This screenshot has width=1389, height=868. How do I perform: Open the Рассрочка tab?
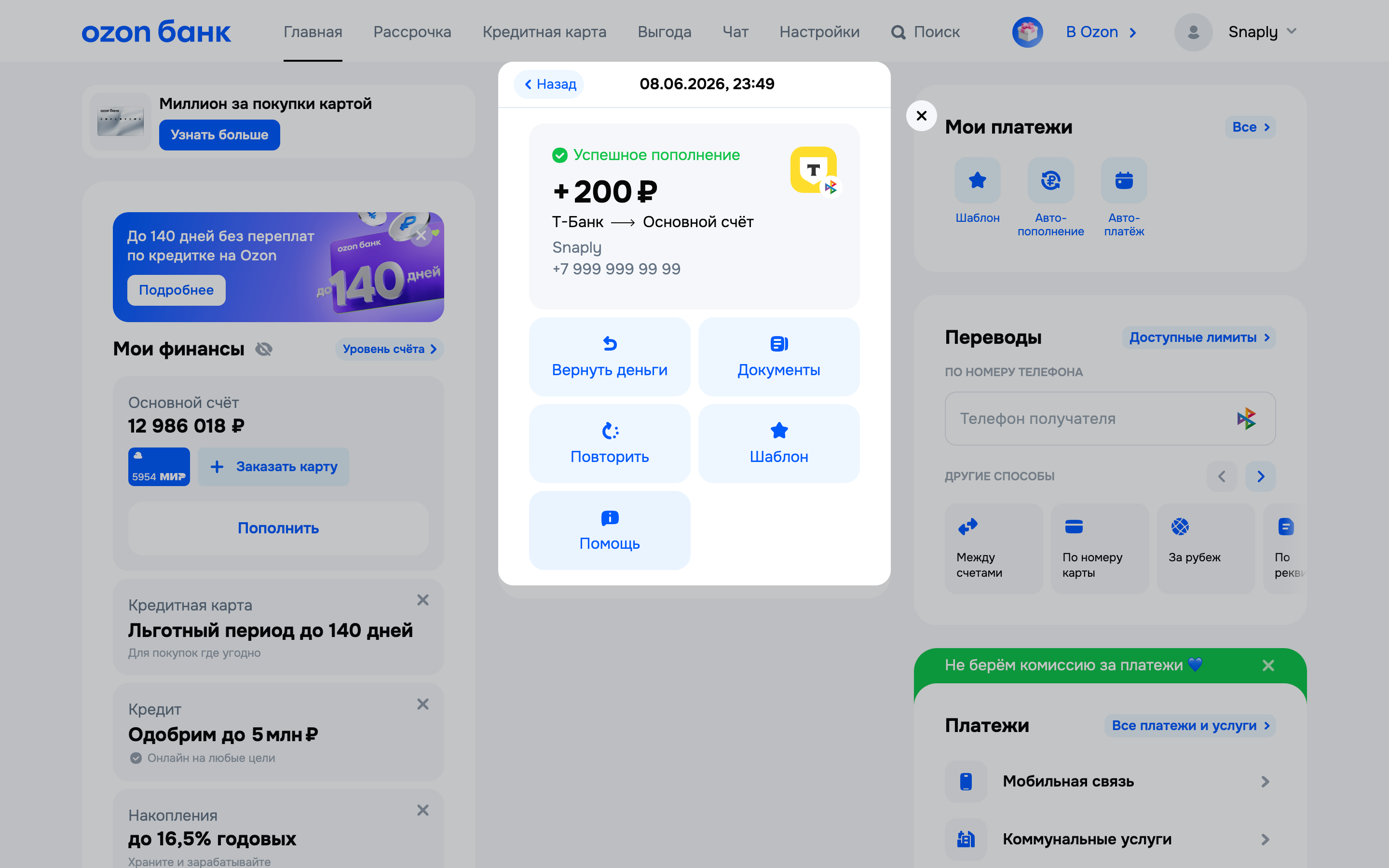[x=412, y=32]
